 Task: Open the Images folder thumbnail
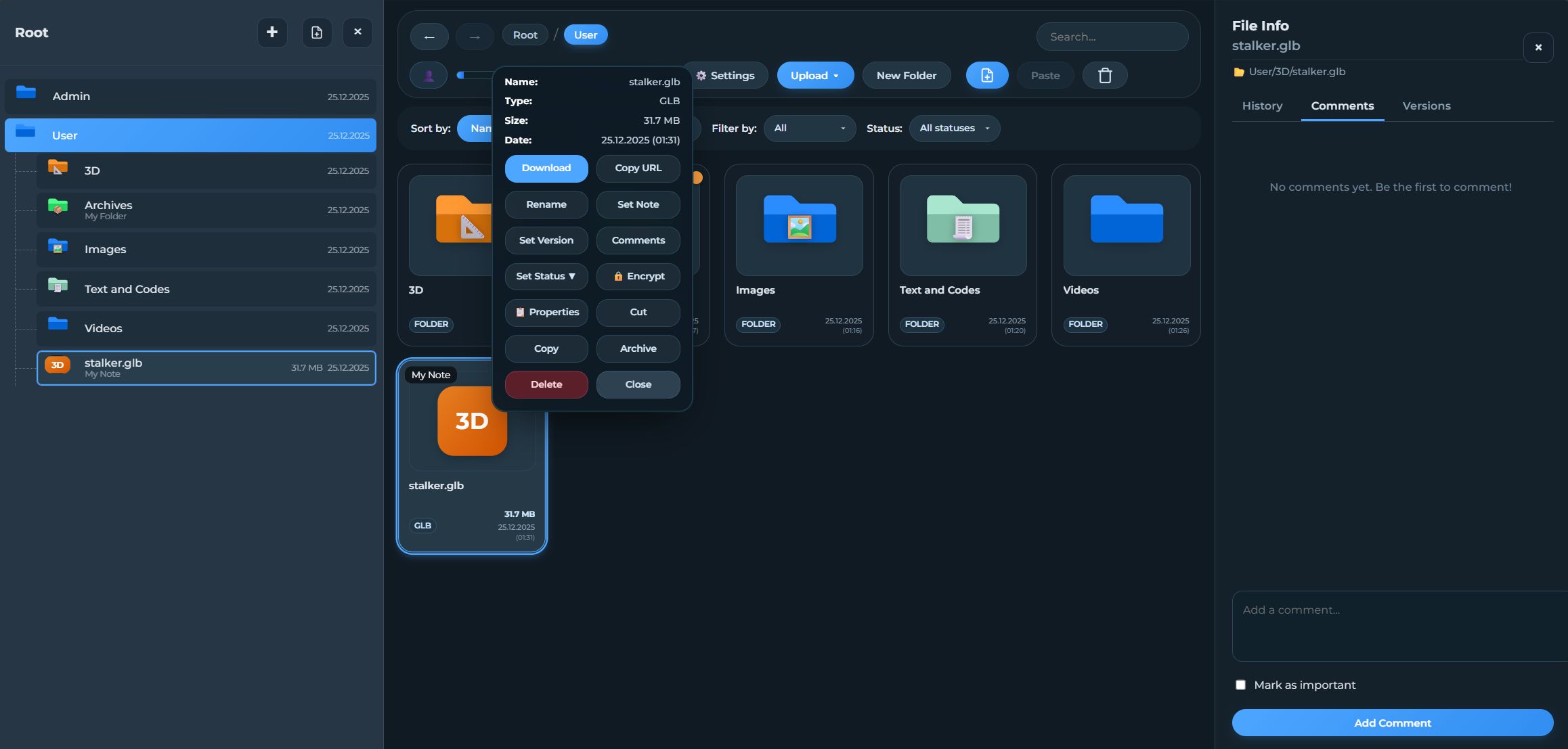coord(799,225)
